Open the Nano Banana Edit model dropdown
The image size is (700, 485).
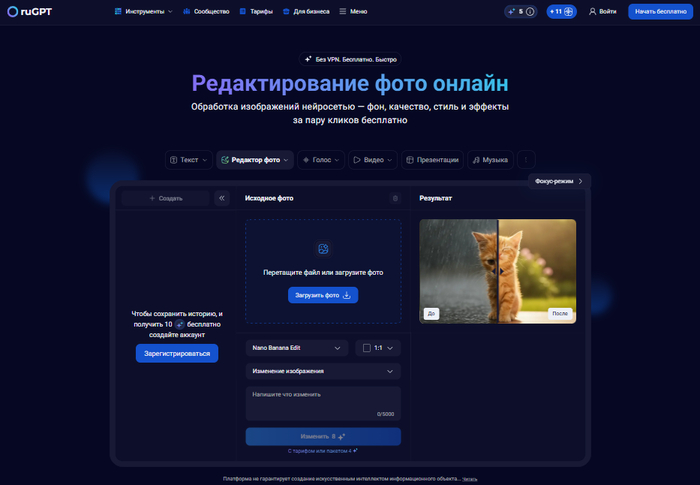click(297, 348)
